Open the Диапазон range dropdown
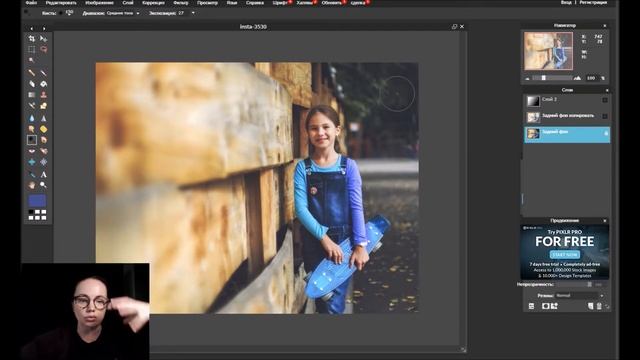Image resolution: width=640 pixels, height=360 pixels. point(122,13)
